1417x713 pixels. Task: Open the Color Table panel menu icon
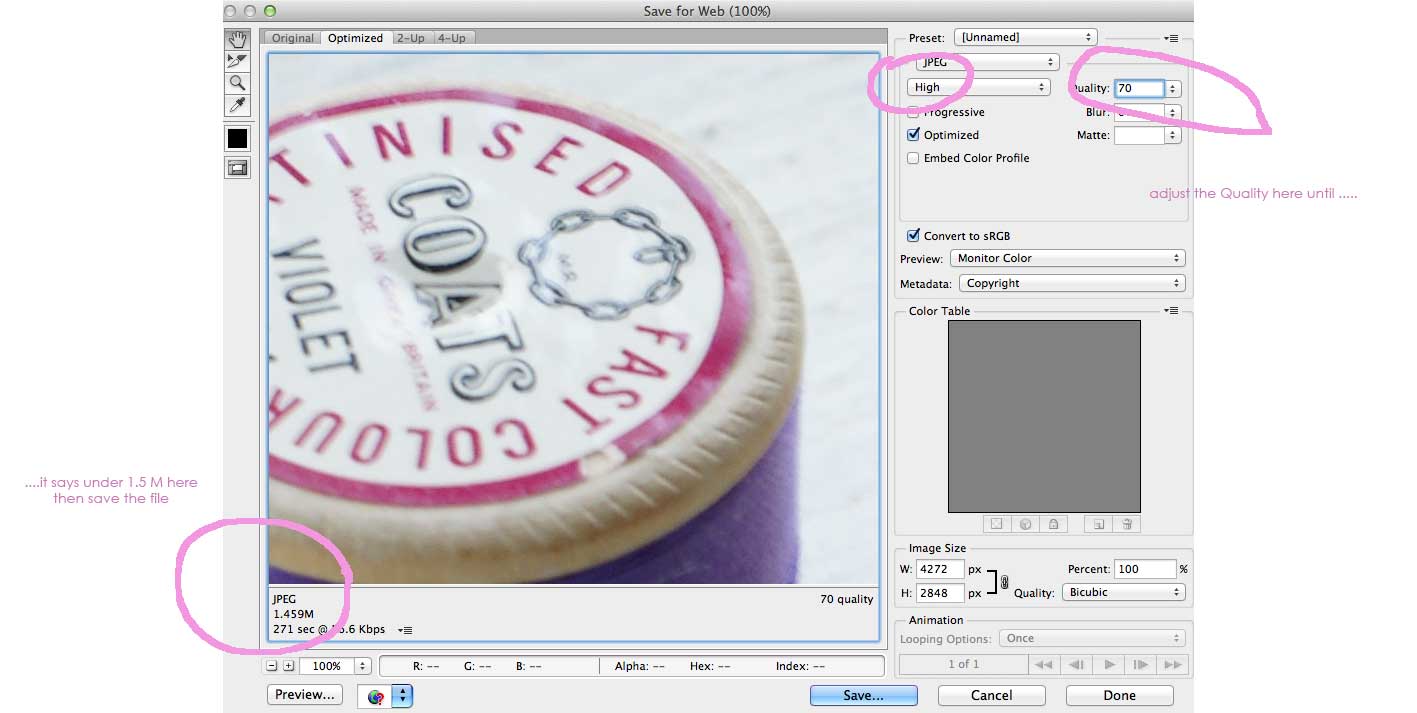point(1172,311)
